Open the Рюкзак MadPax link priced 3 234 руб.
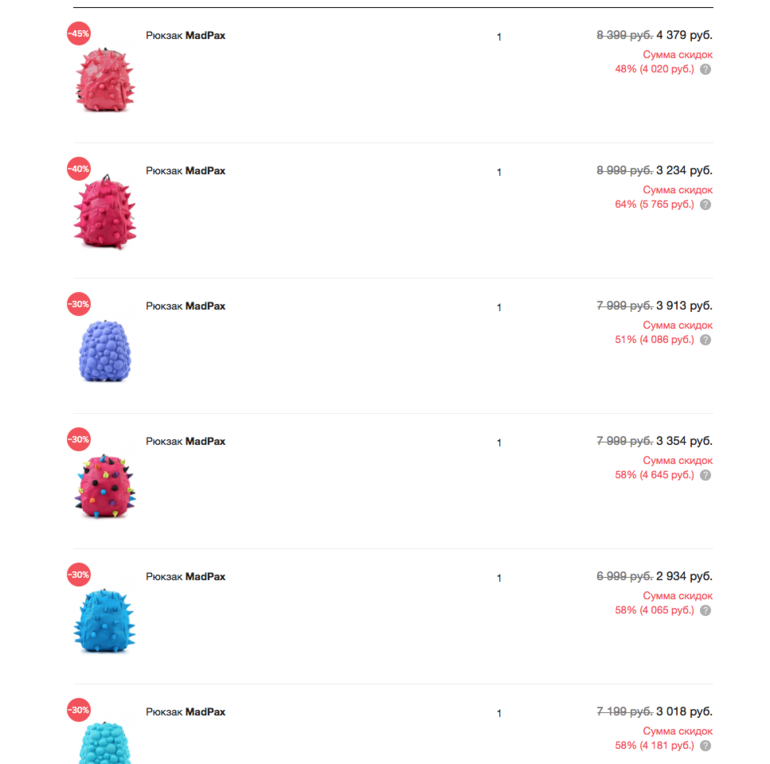 click(x=186, y=171)
